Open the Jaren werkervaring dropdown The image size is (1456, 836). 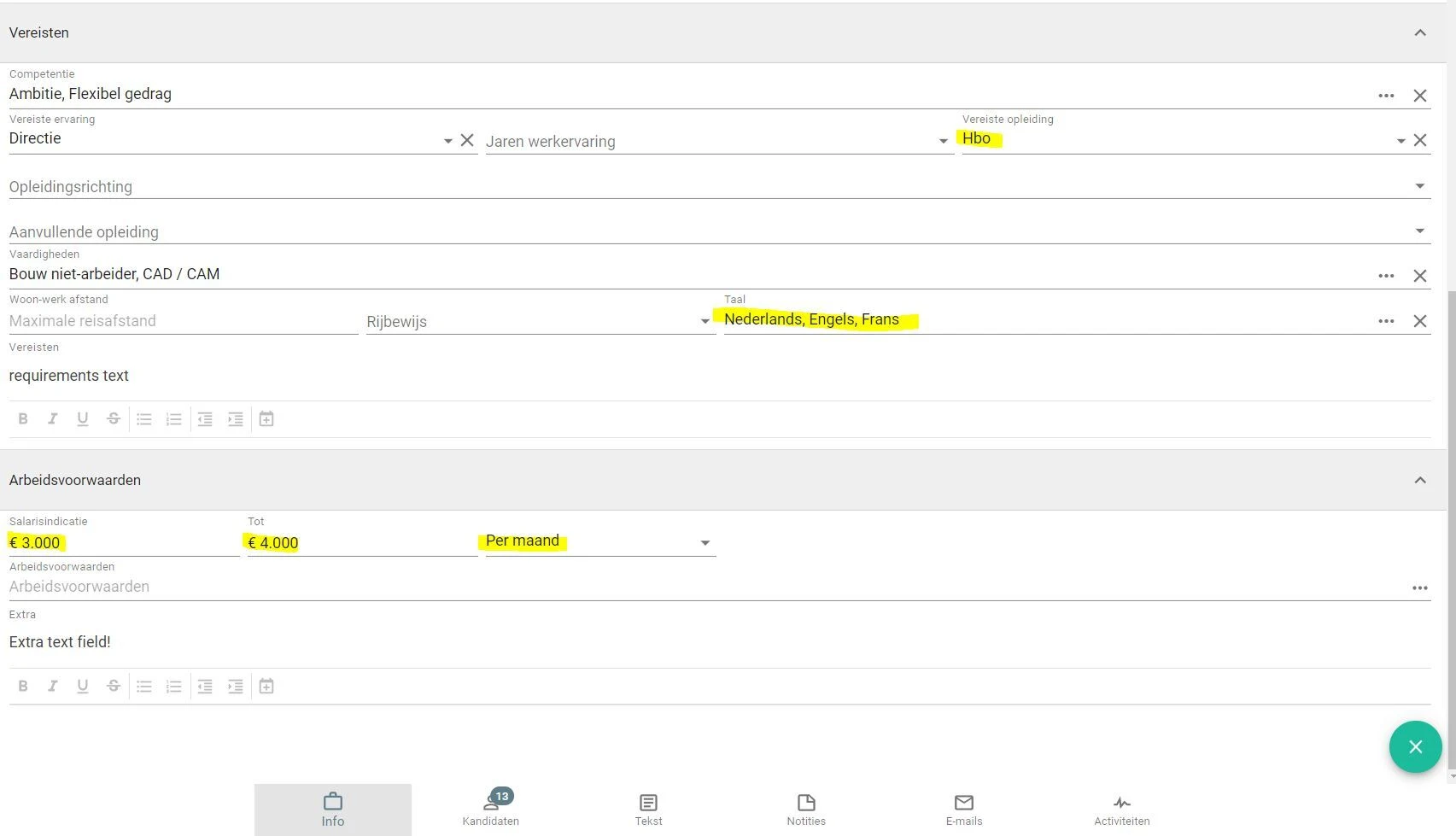(943, 141)
